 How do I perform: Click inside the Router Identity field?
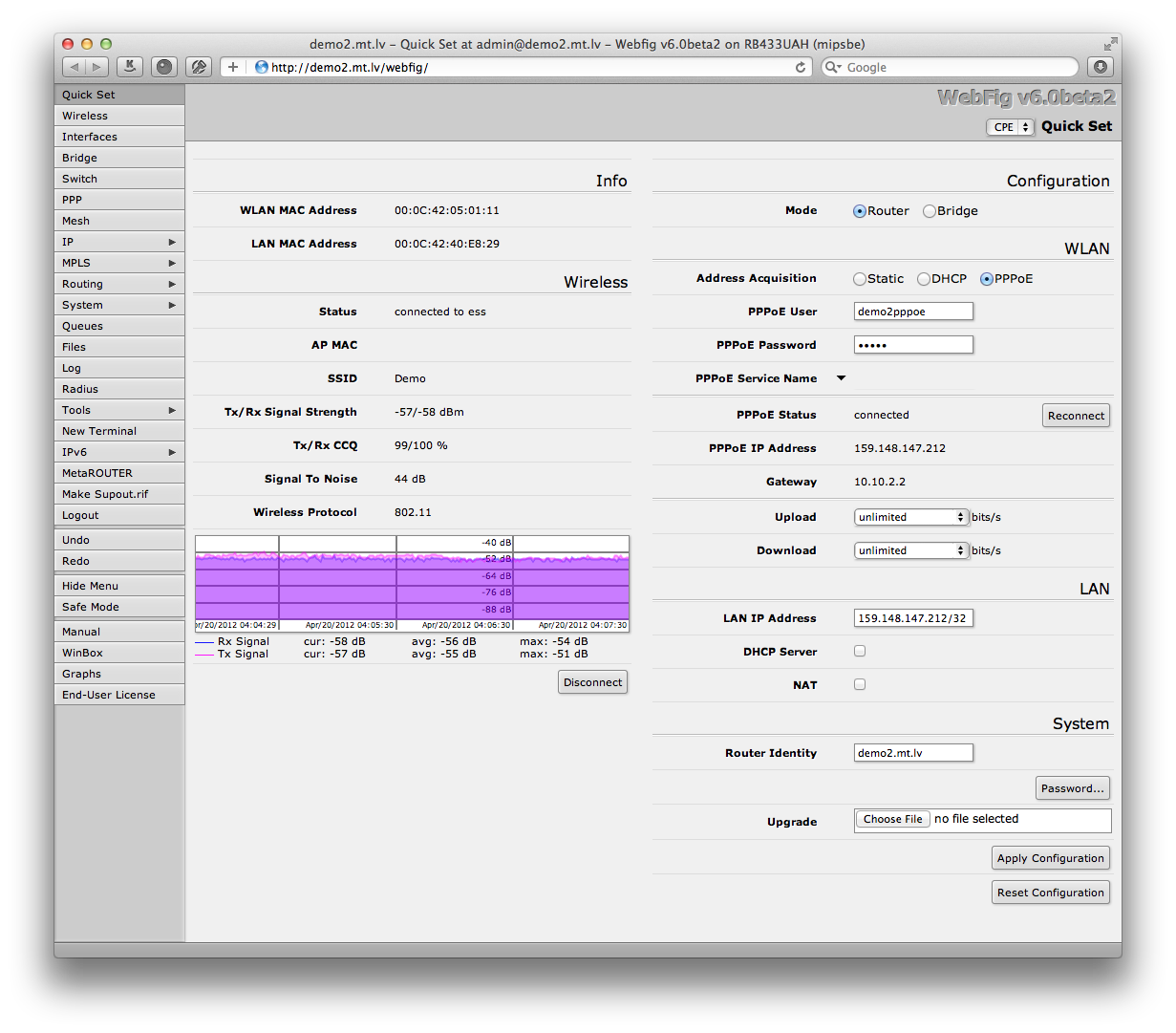coord(912,752)
